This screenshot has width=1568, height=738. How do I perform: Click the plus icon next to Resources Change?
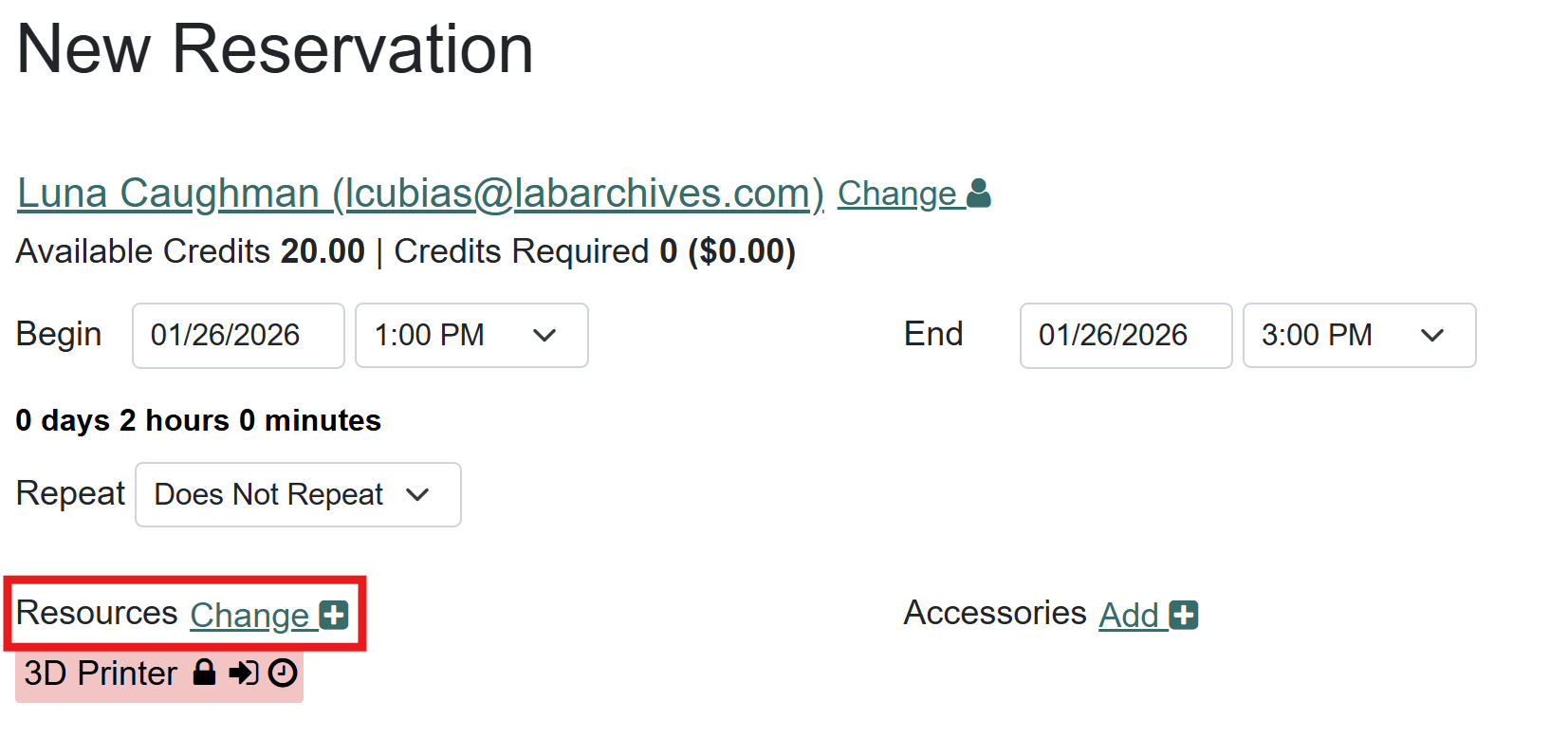[334, 616]
